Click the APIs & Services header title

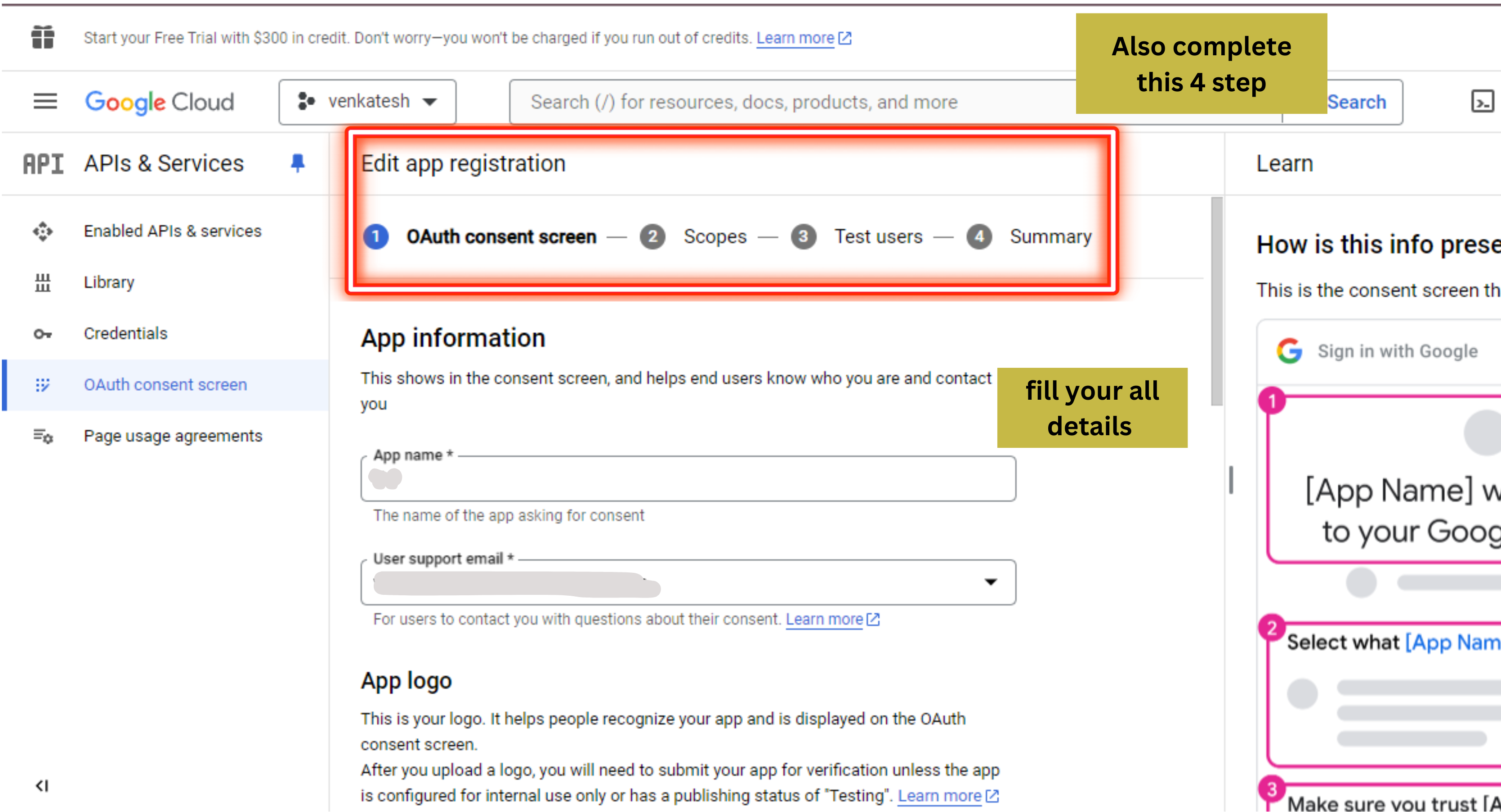(164, 164)
